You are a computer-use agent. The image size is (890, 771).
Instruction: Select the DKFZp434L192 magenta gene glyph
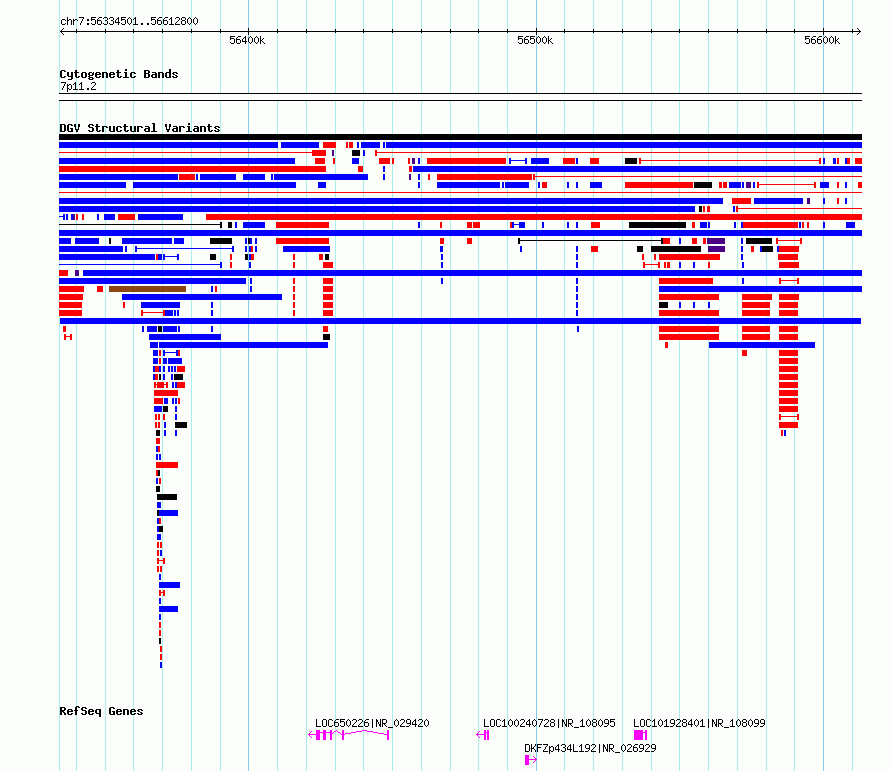pos(531,760)
